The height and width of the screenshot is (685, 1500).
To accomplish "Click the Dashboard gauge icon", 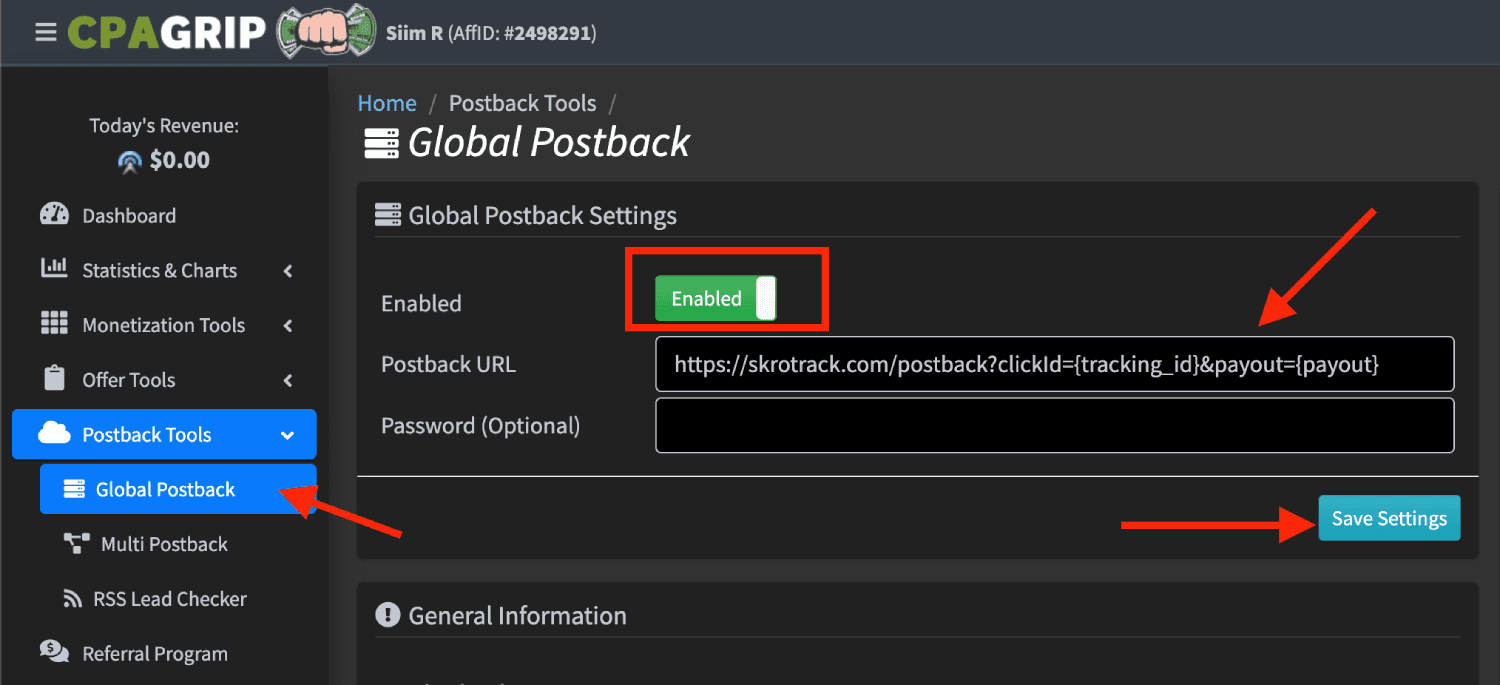I will click(x=54, y=214).
